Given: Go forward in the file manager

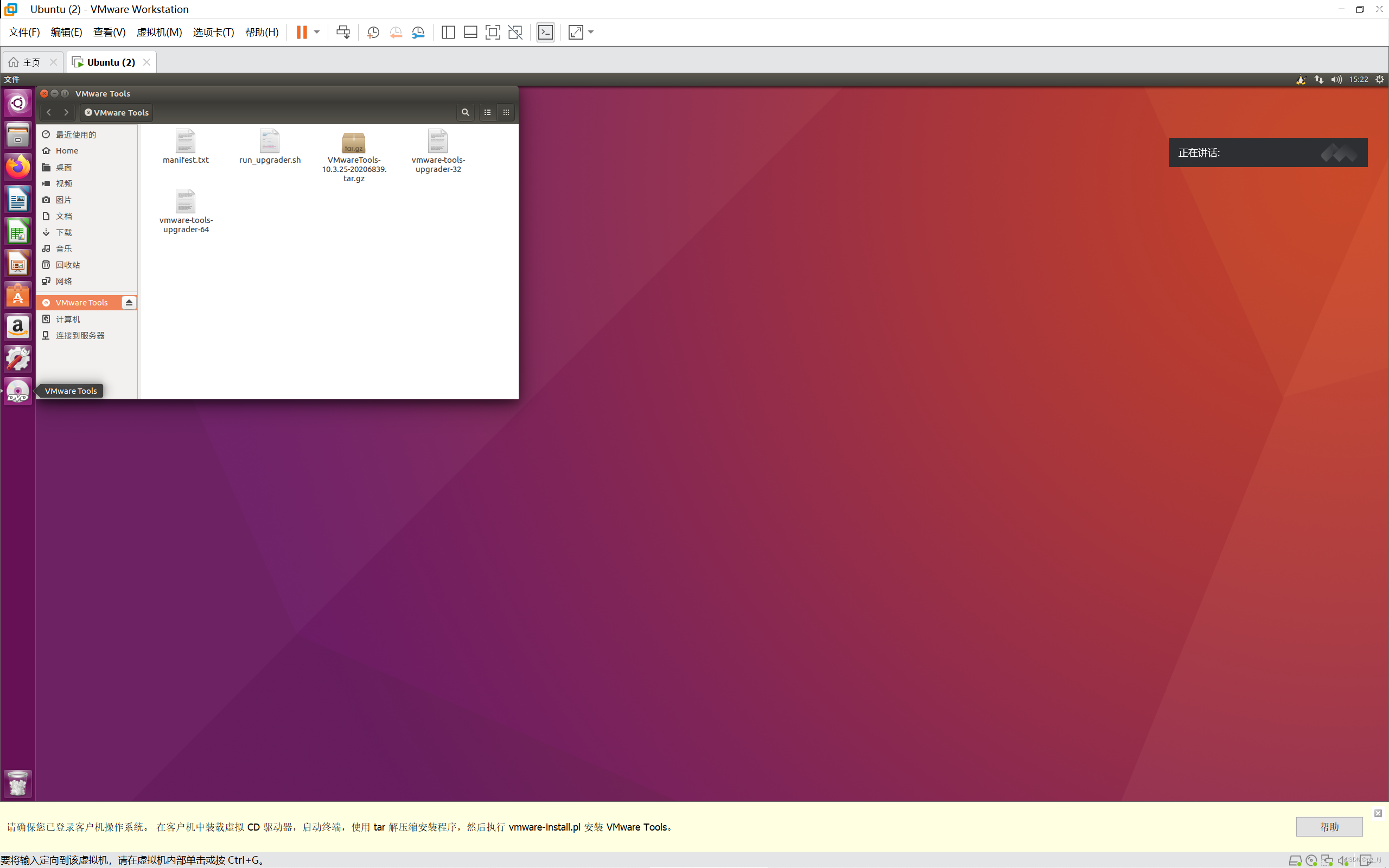Looking at the screenshot, I should [66, 112].
